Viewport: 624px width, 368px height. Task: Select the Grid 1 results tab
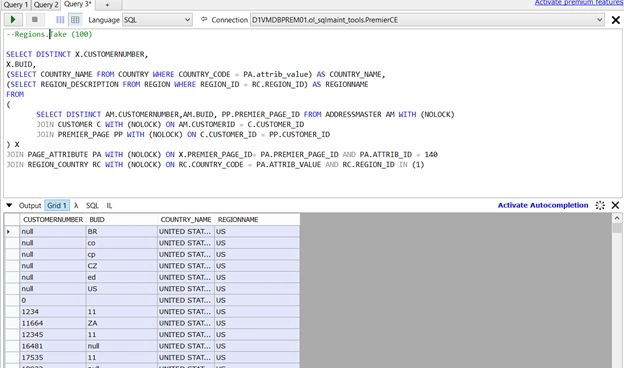pyautogui.click(x=57, y=205)
